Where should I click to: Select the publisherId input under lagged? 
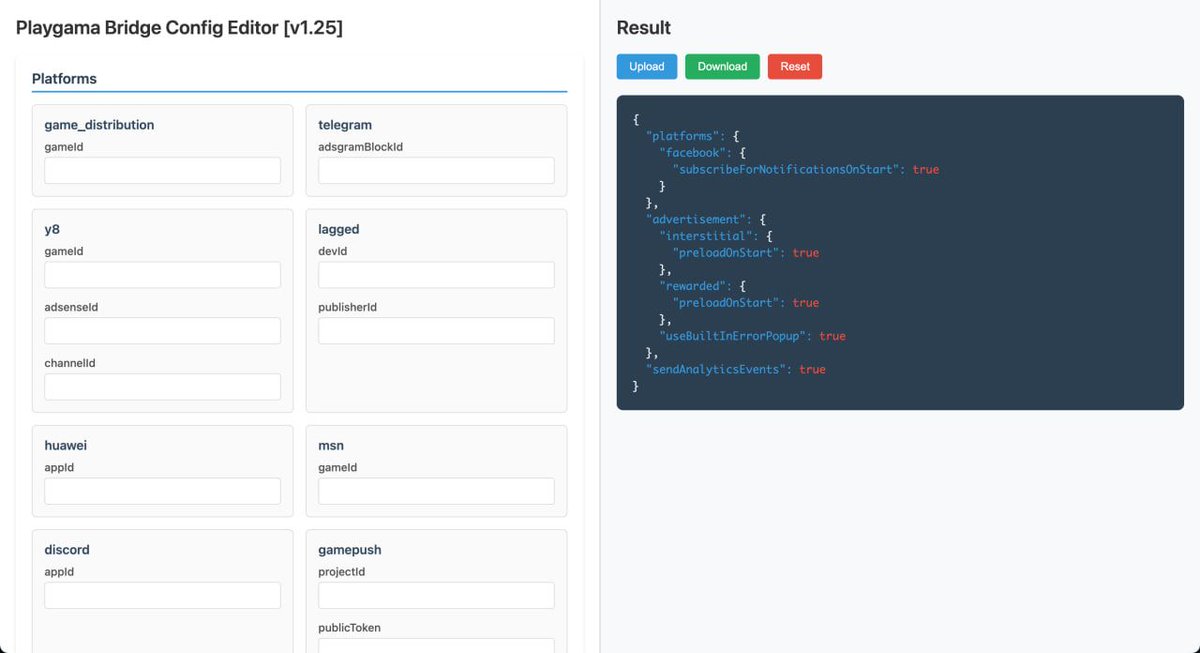(x=436, y=330)
